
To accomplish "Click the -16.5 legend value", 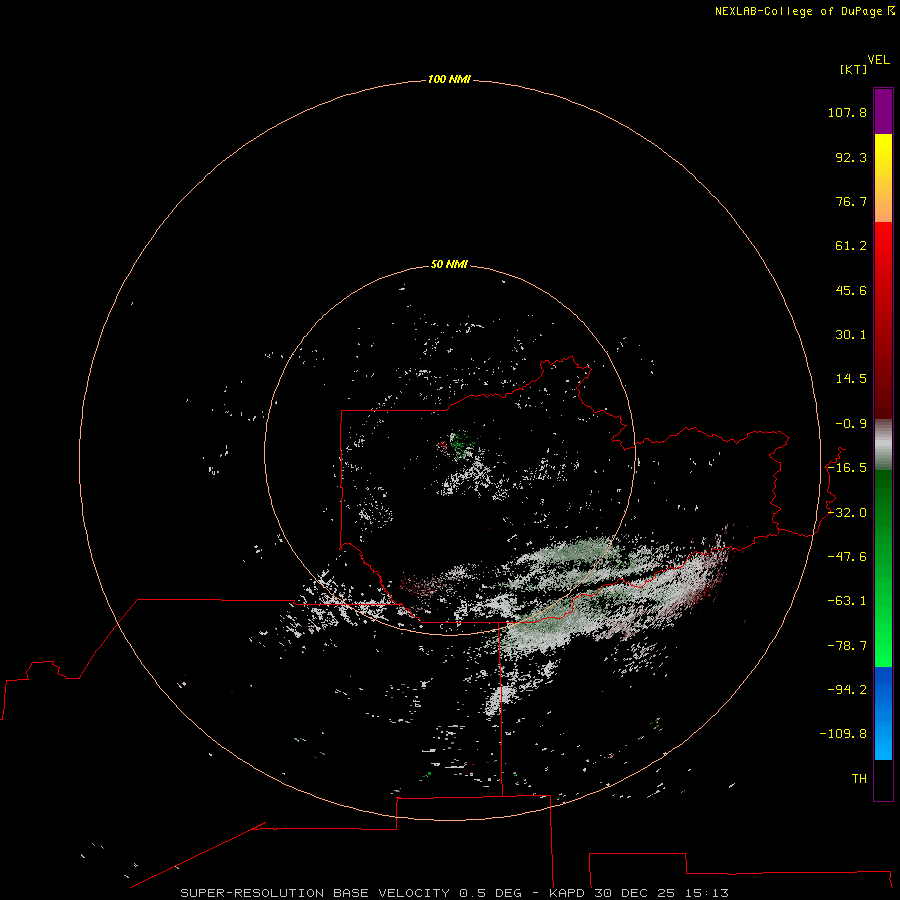I will (x=847, y=468).
